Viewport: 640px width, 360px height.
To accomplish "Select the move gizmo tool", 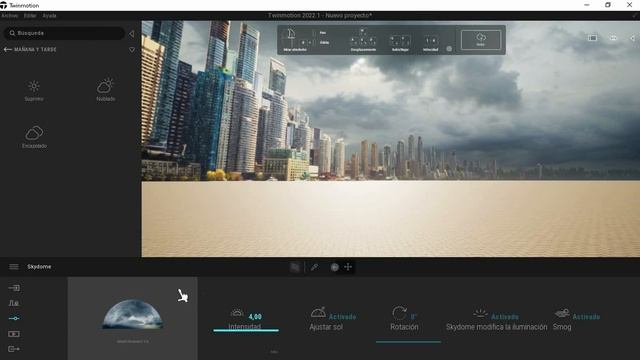I will (x=348, y=267).
